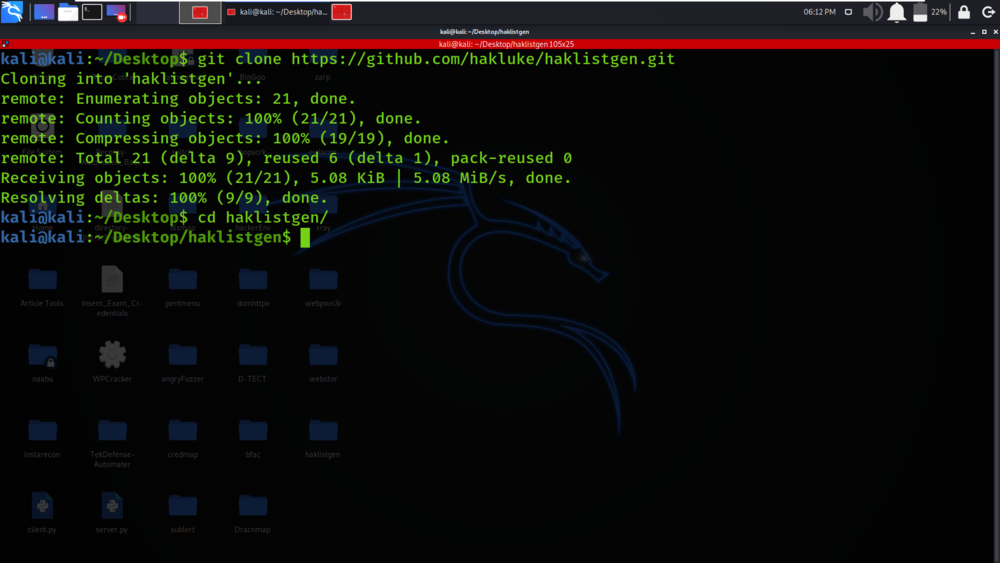
Task: Open the screen recorder launcher in panel
Action: (x=117, y=12)
